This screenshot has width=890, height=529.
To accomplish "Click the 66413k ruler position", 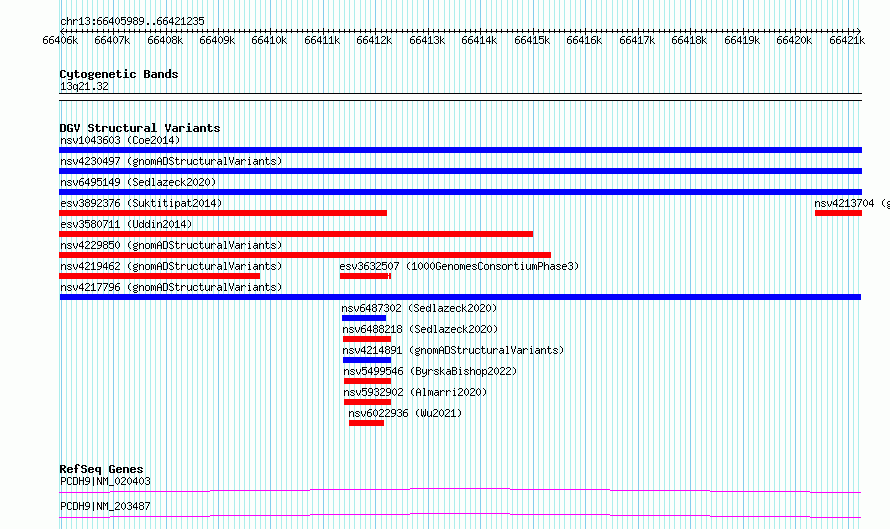I will pyautogui.click(x=427, y=40).
